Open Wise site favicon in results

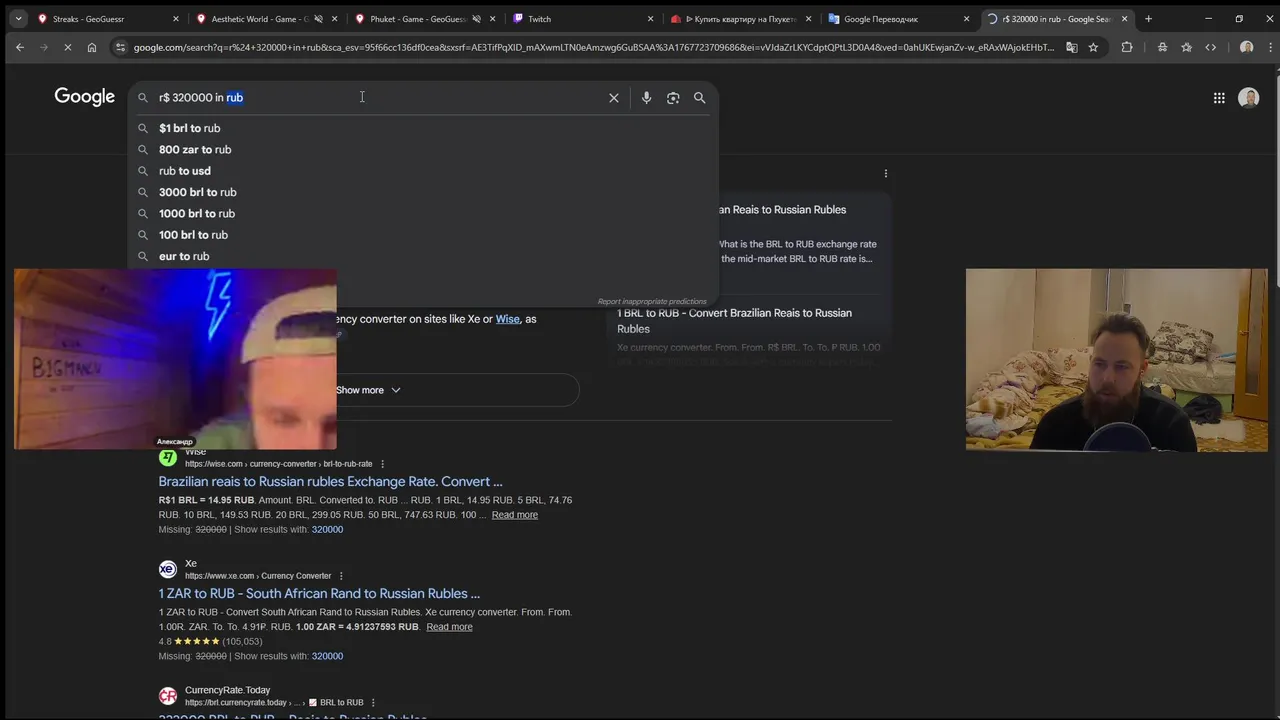tap(168, 457)
